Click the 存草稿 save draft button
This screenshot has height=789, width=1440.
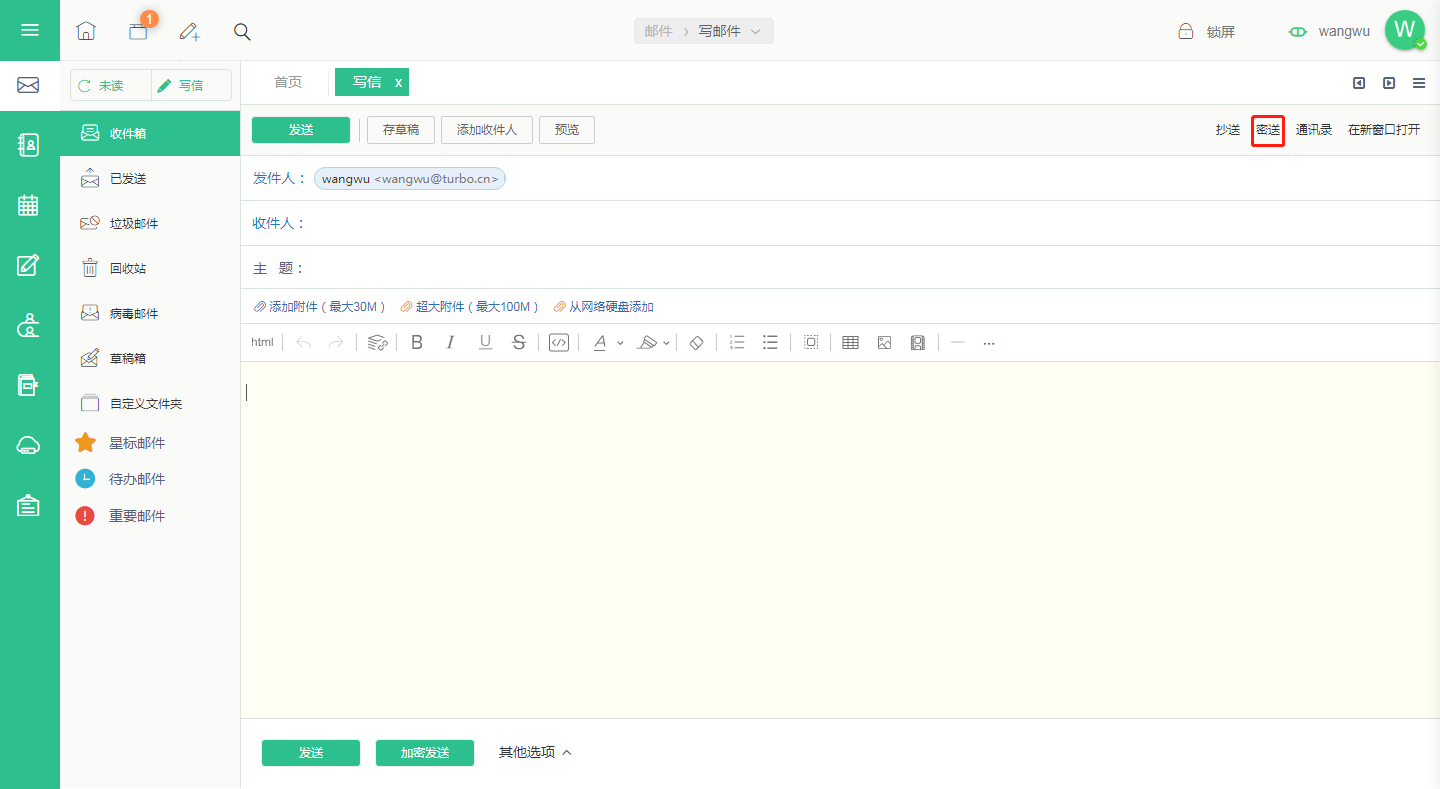coord(401,130)
